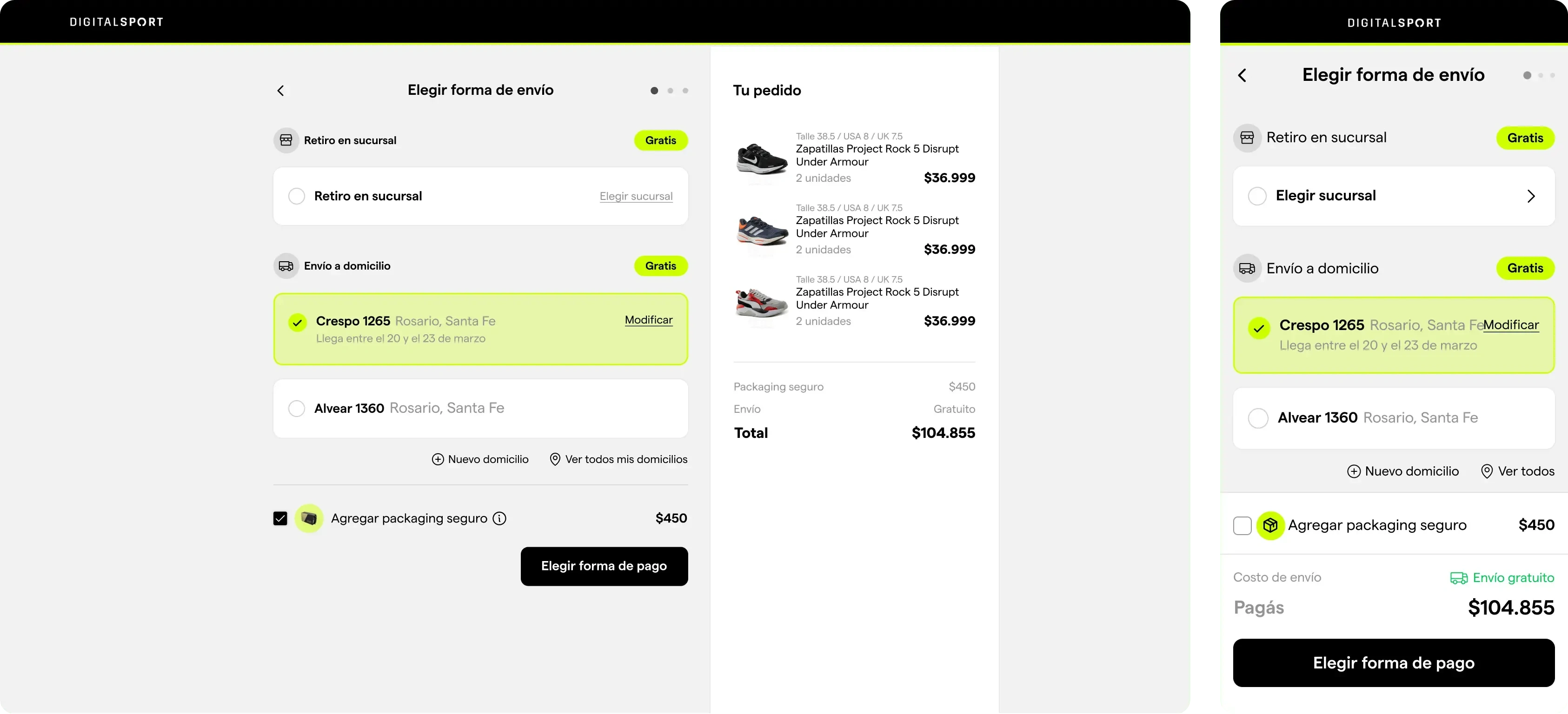Click the second step dot in the desktop progress indicator
Viewport: 1568px width, 714px height.
[x=670, y=91]
